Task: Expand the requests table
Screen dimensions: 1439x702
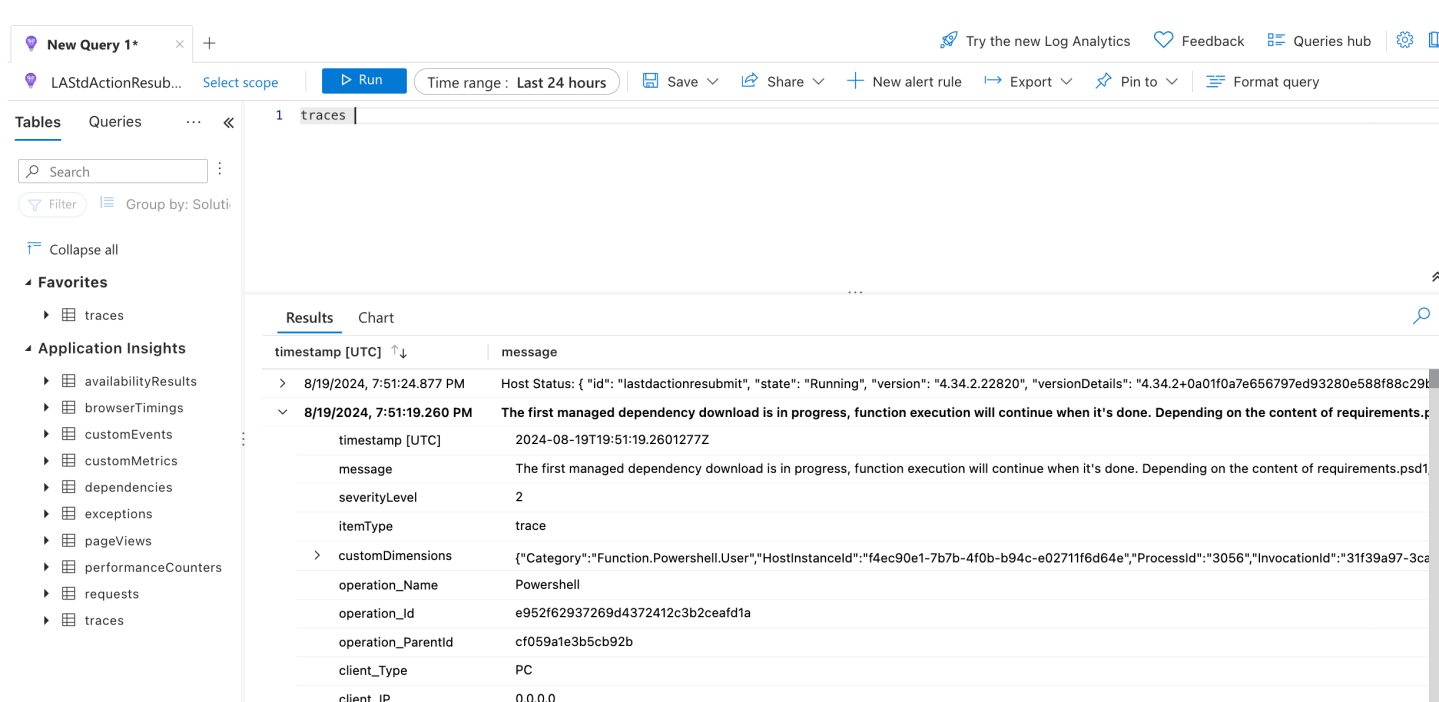Action: (46, 594)
